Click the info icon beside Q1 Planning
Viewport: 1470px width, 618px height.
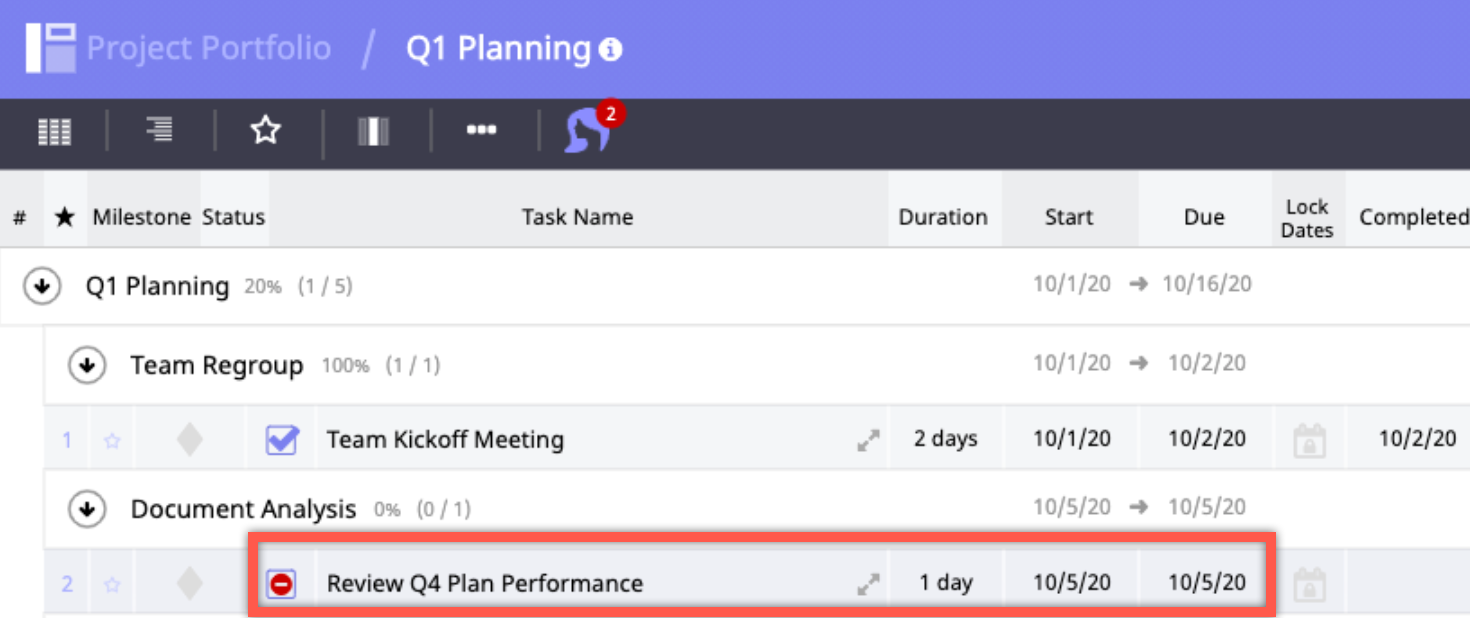tap(610, 49)
